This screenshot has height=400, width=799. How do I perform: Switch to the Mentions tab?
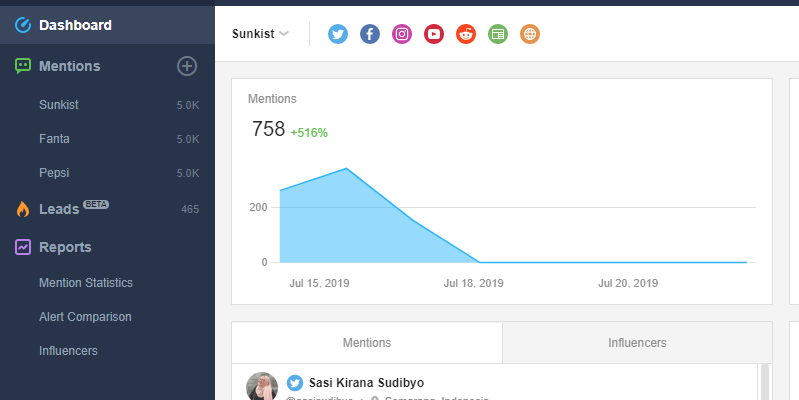[367, 343]
